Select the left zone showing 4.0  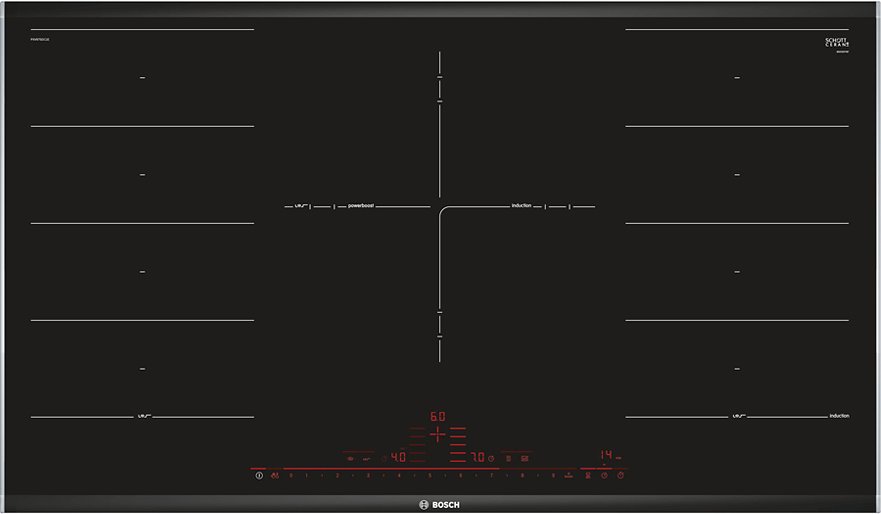398,457
